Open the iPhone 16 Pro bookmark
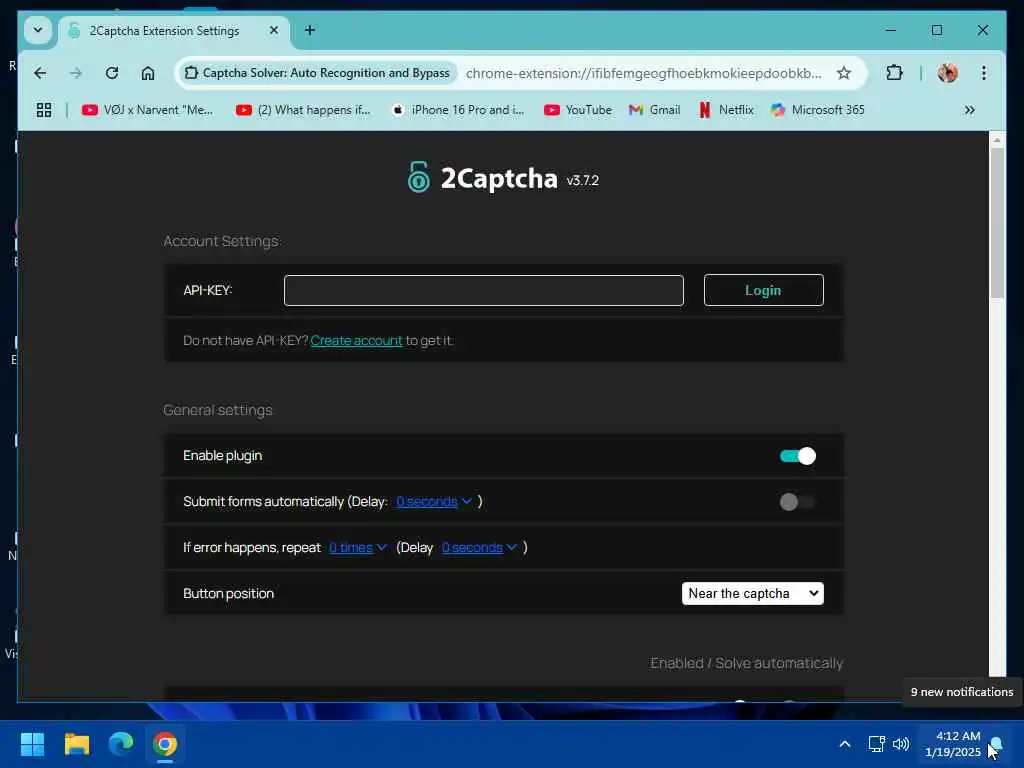Image resolution: width=1024 pixels, height=768 pixels. coord(458,110)
